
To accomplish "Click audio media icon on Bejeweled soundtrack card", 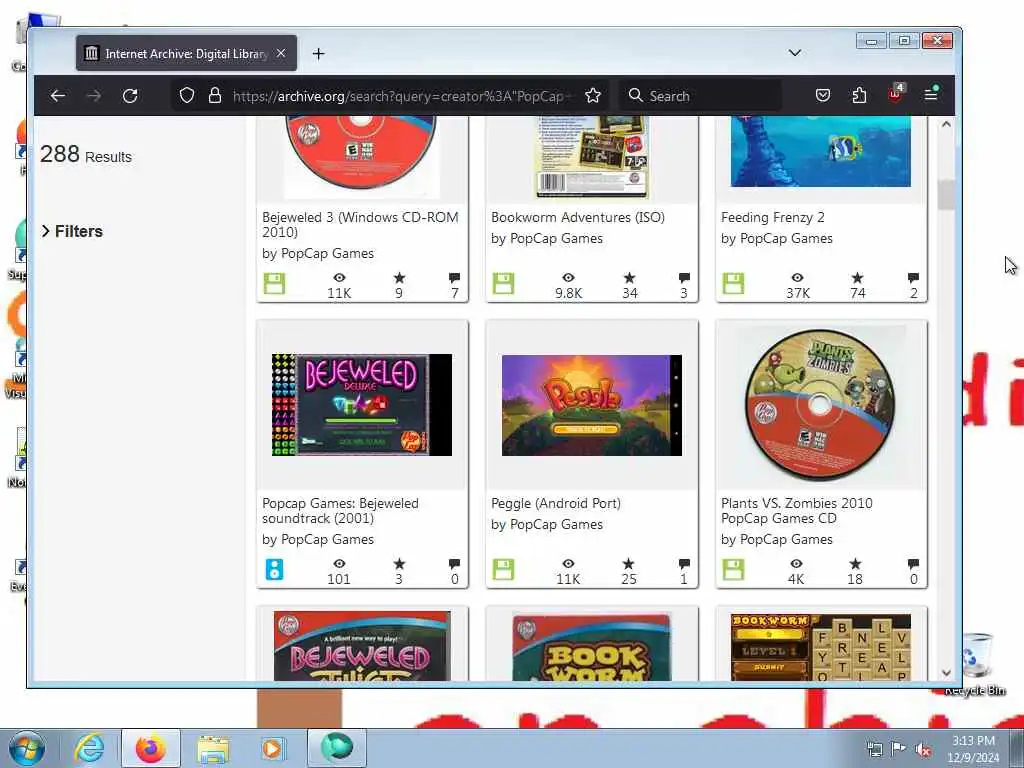I will pos(274,569).
